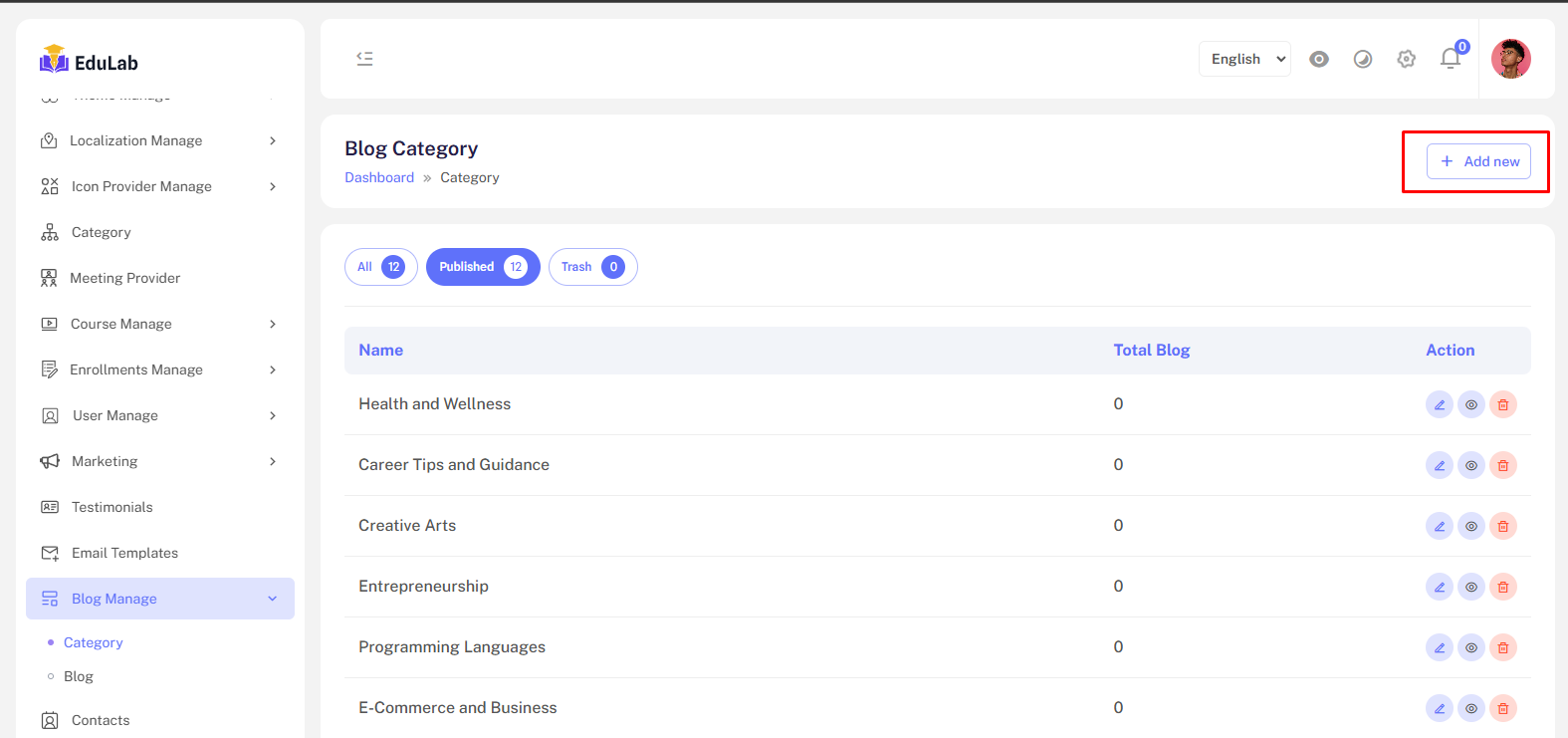Select the All categories tab

[380, 267]
